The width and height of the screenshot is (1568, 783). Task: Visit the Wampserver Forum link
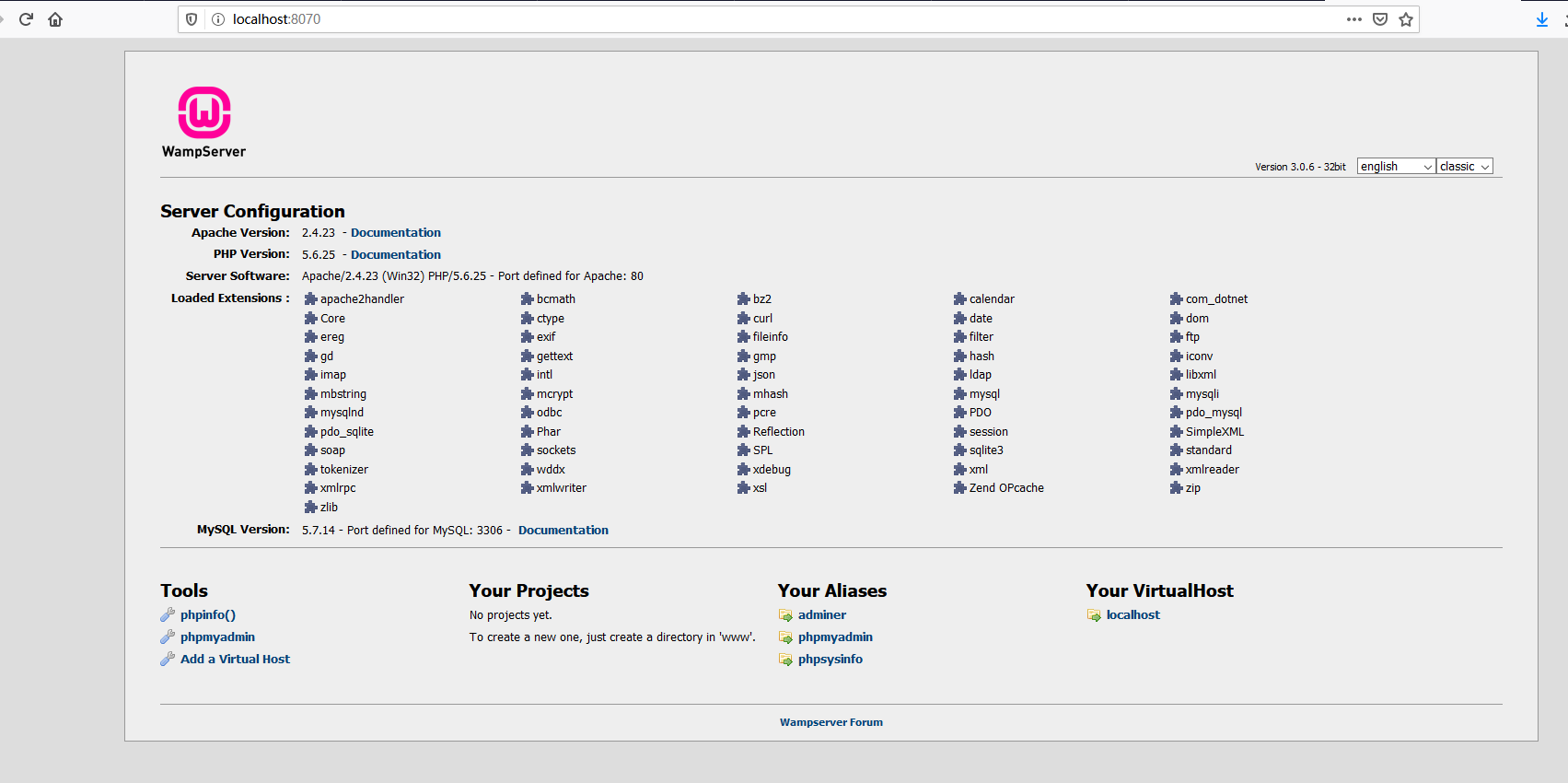pyautogui.click(x=831, y=723)
